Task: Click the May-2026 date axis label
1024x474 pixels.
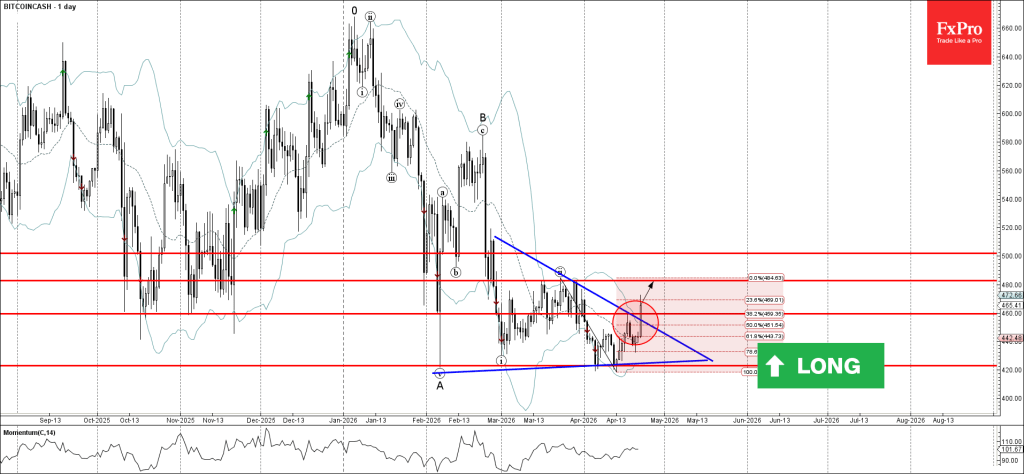Action: point(664,420)
